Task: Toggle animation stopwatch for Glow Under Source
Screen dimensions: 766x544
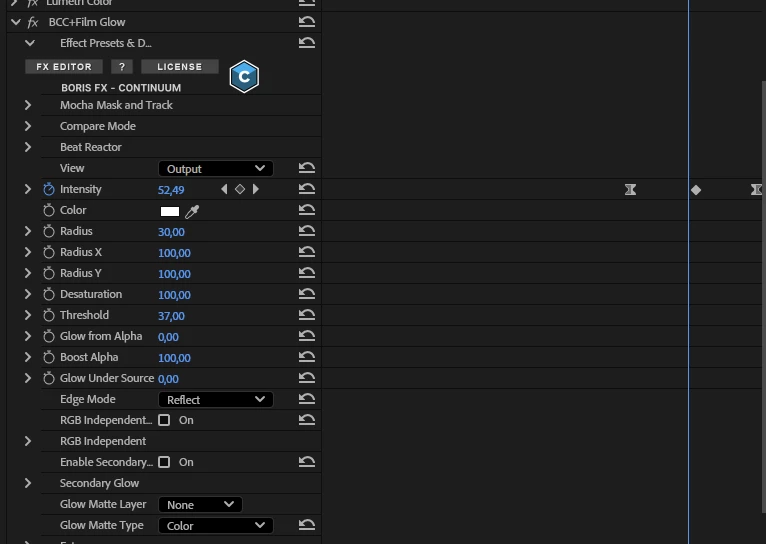Action: (49, 378)
